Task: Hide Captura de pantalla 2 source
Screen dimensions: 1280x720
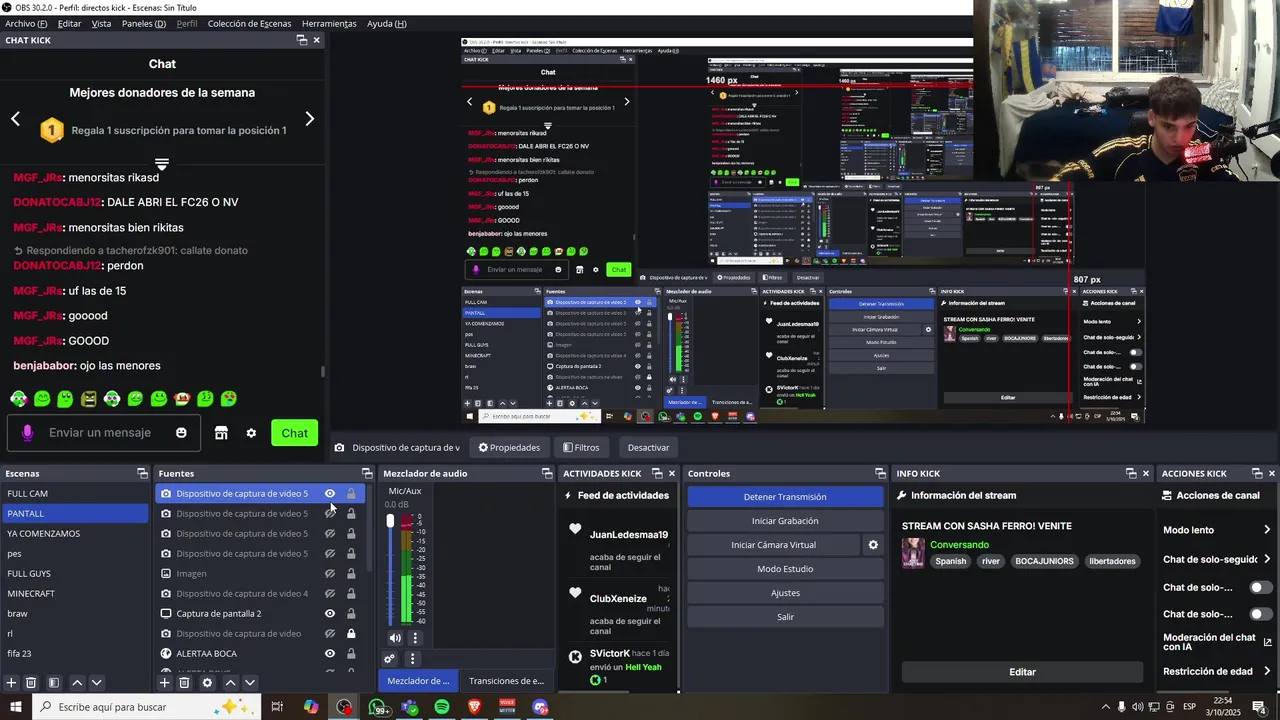Action: tap(330, 613)
